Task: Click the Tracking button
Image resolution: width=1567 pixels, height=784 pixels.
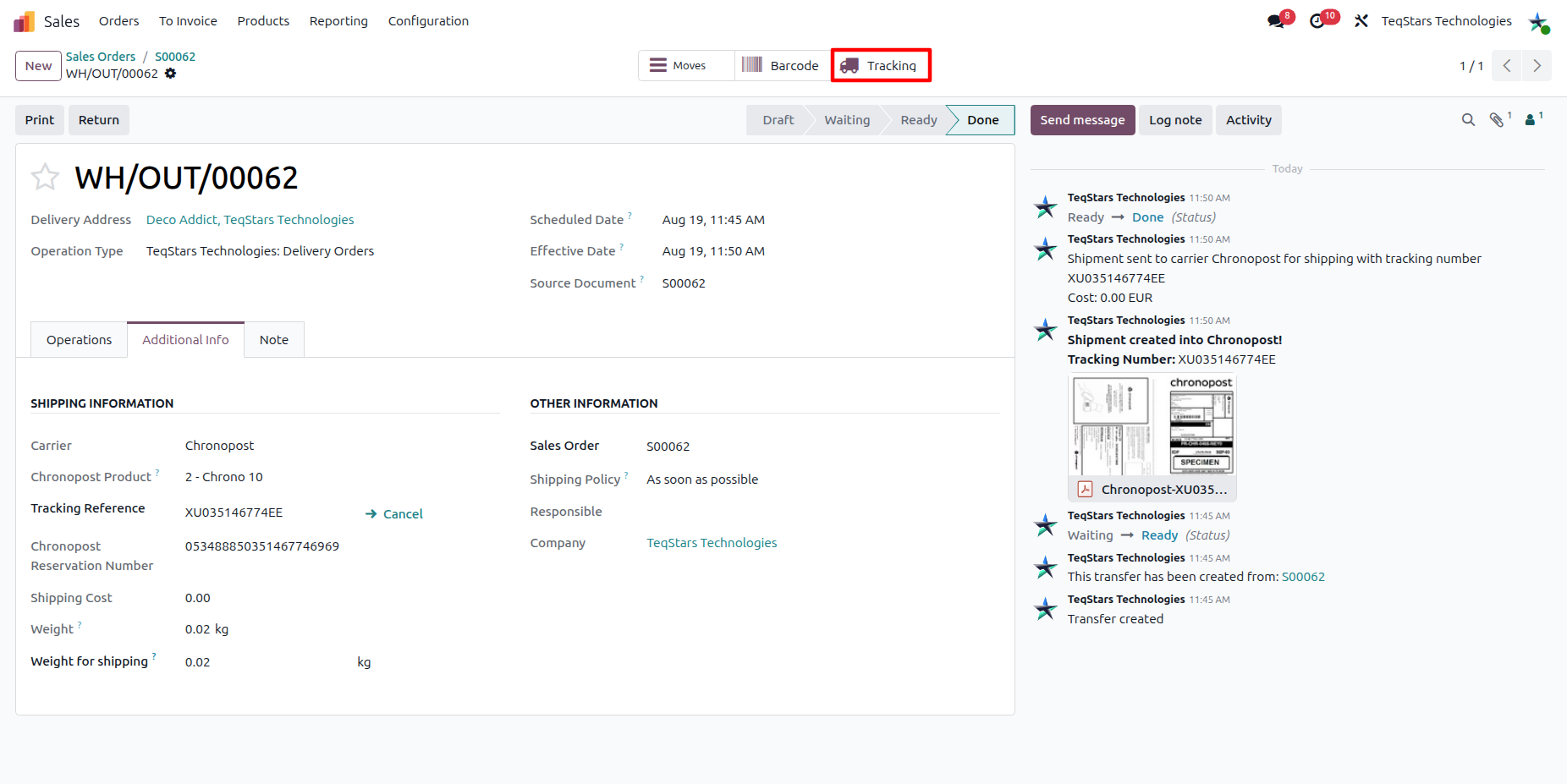Action: coord(880,66)
